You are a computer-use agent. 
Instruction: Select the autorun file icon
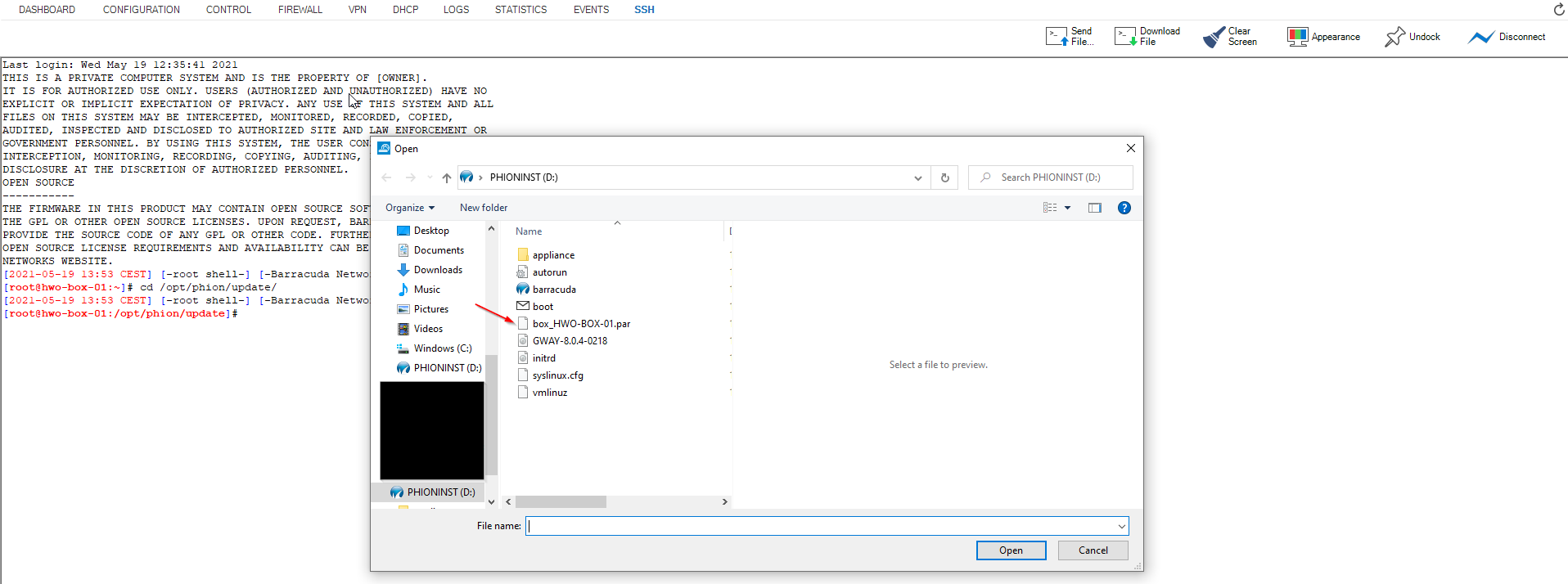coord(523,272)
